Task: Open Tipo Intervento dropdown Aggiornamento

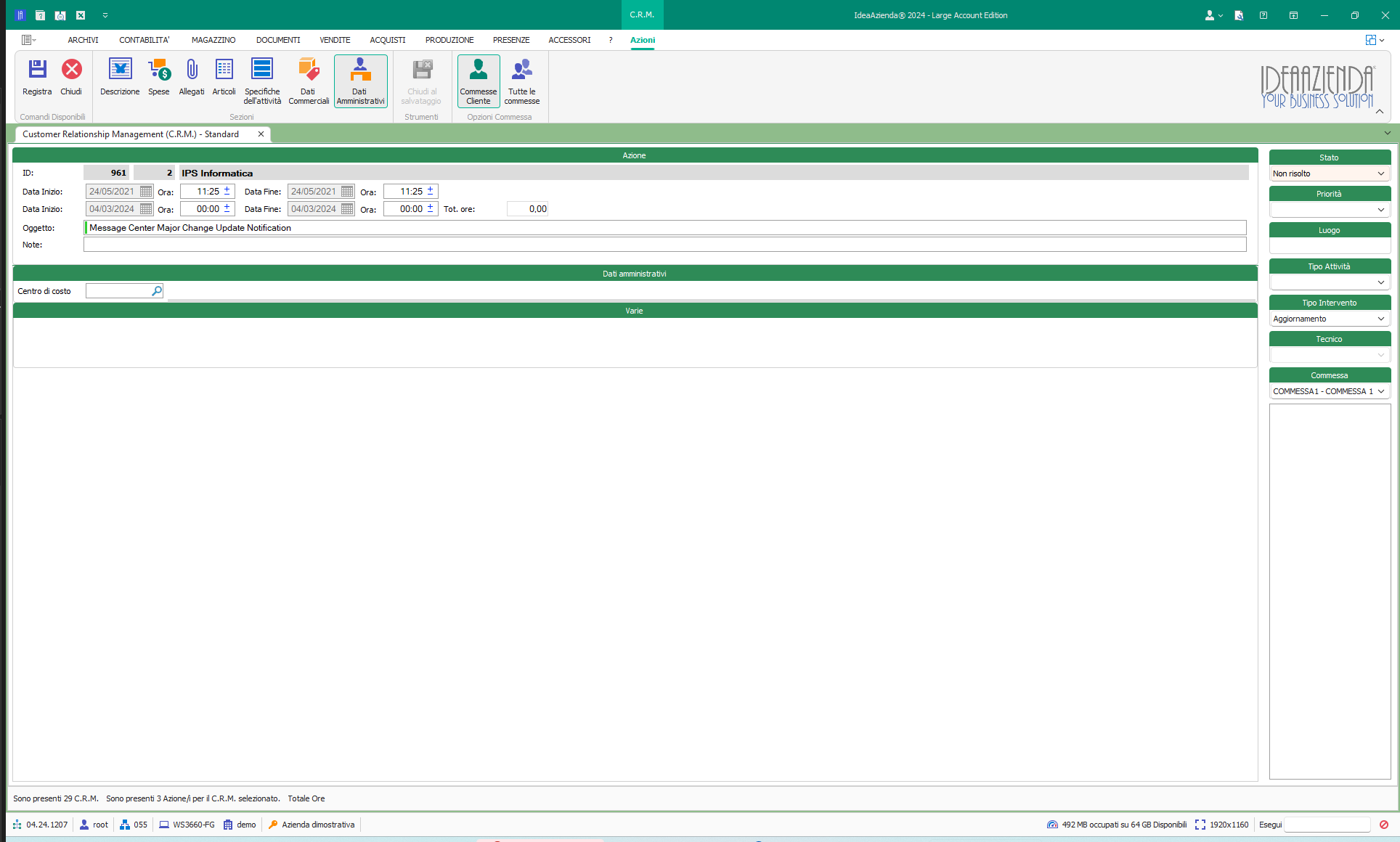Action: pyautogui.click(x=1330, y=319)
